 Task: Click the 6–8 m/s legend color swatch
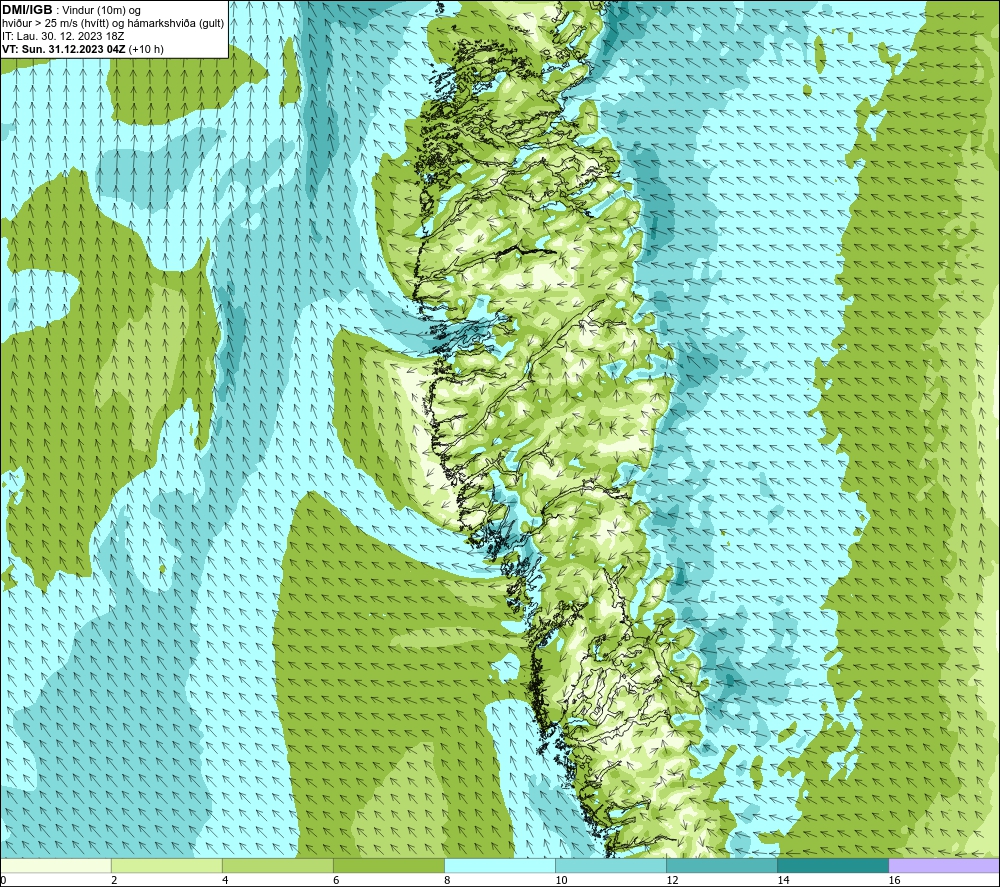389,865
